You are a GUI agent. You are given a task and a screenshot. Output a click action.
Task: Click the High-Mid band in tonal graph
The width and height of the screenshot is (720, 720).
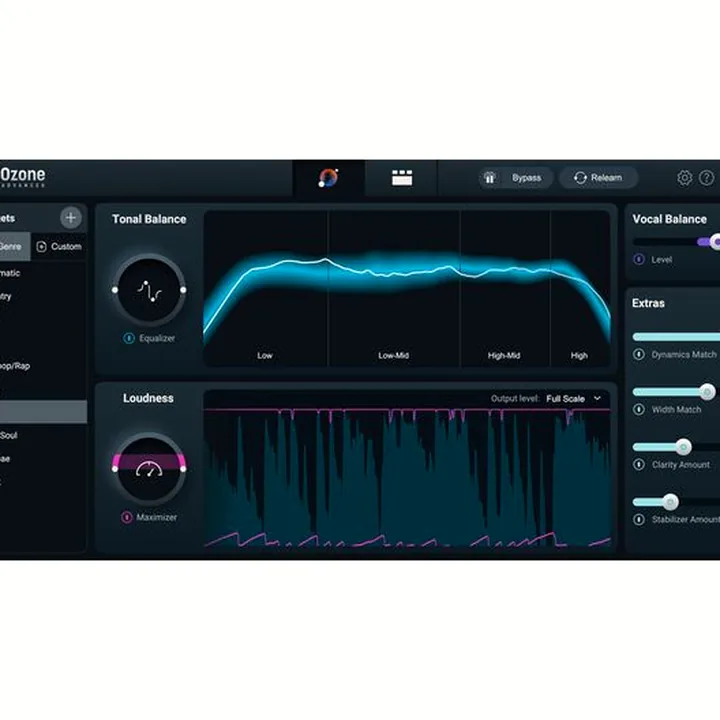click(505, 288)
